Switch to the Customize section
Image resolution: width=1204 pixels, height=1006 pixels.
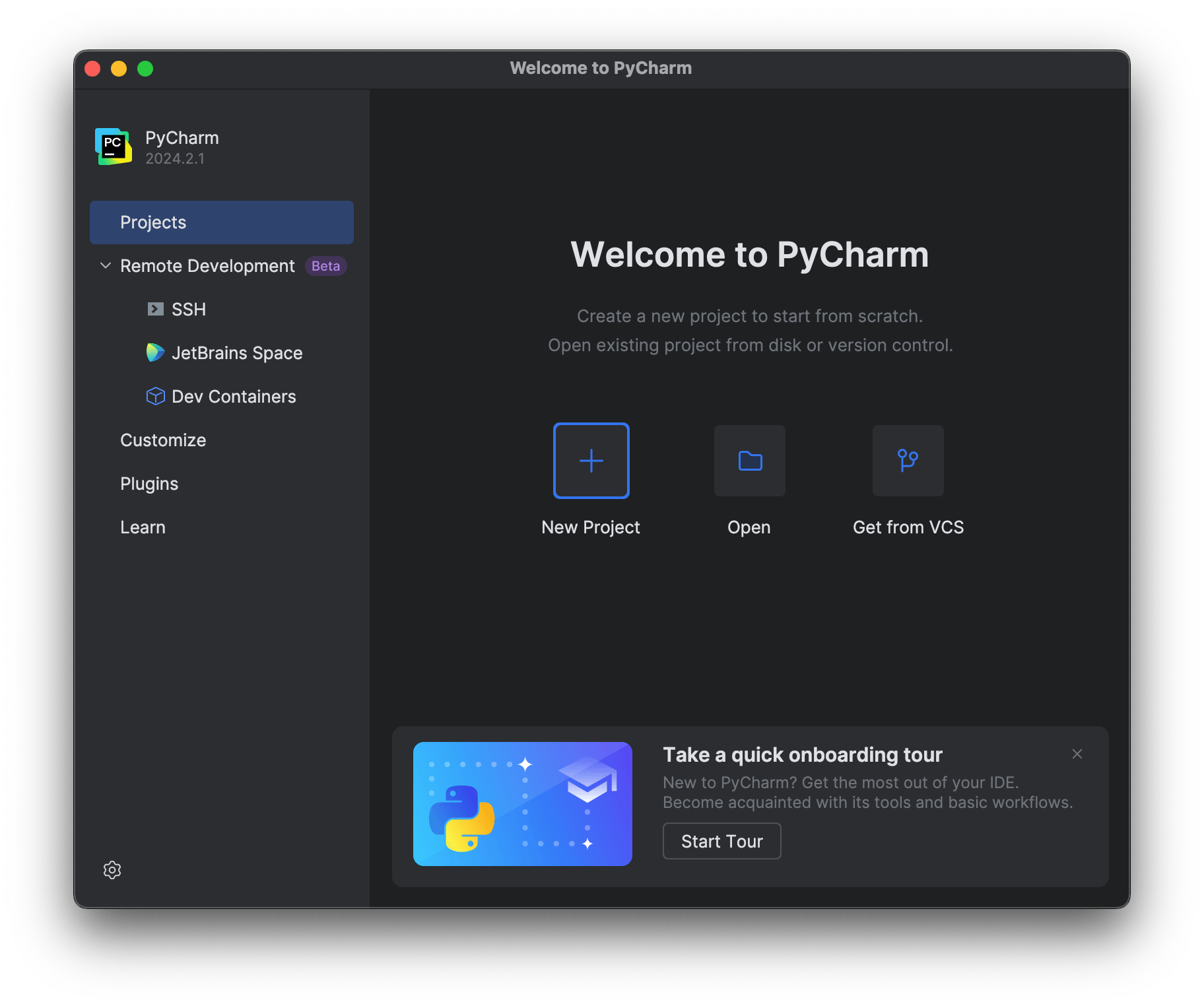[162, 440]
